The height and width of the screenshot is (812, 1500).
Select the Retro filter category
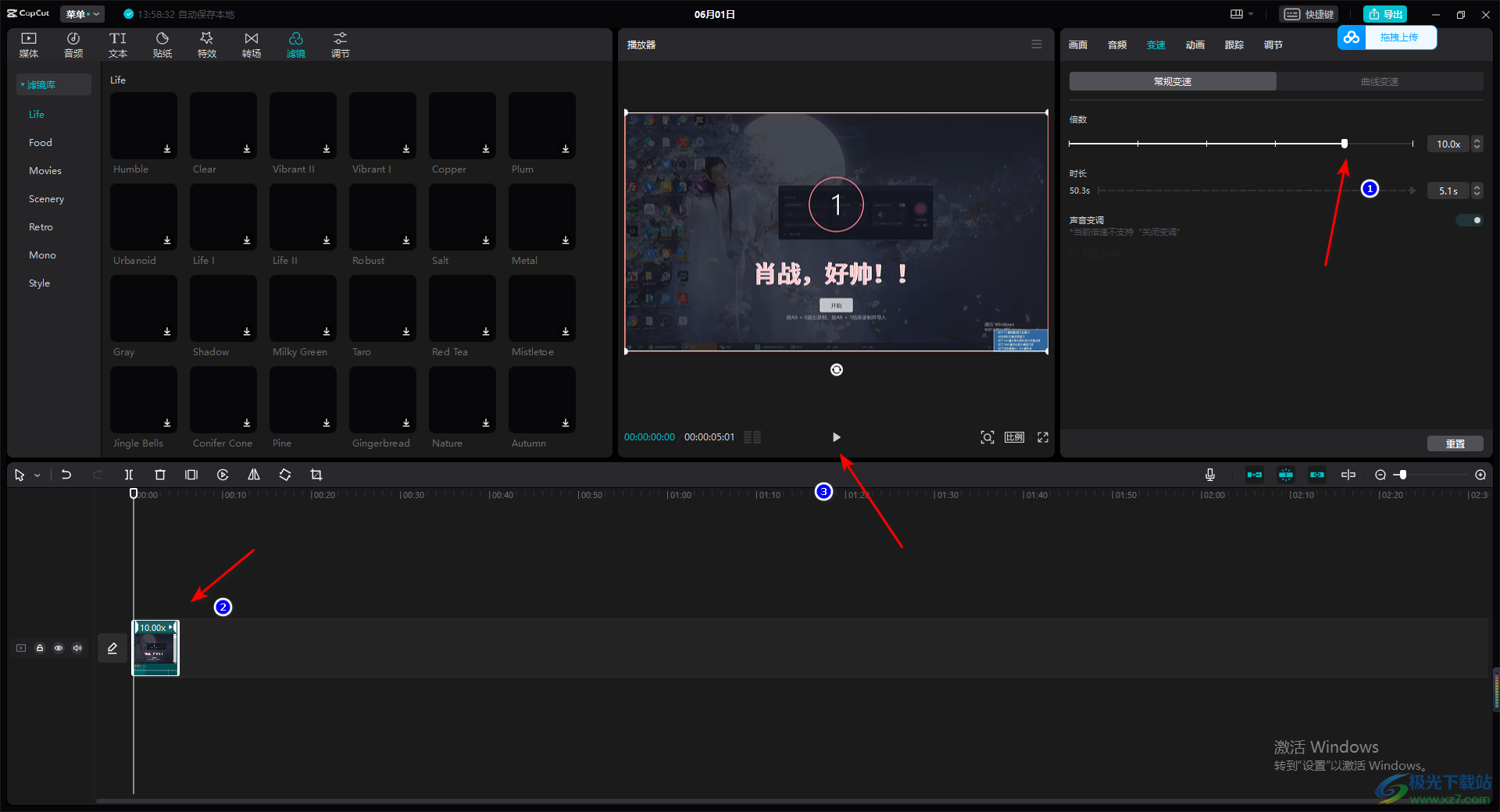[x=41, y=227]
